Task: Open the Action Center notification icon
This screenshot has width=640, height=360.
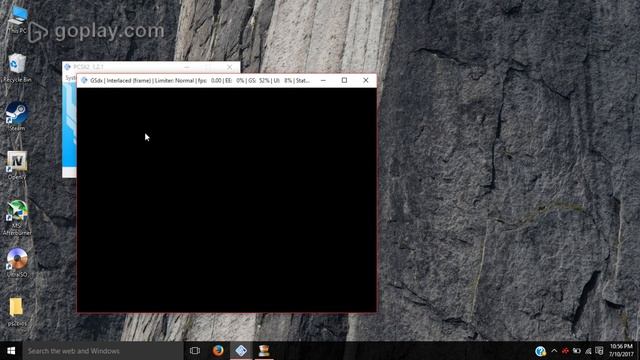Action: 599,351
